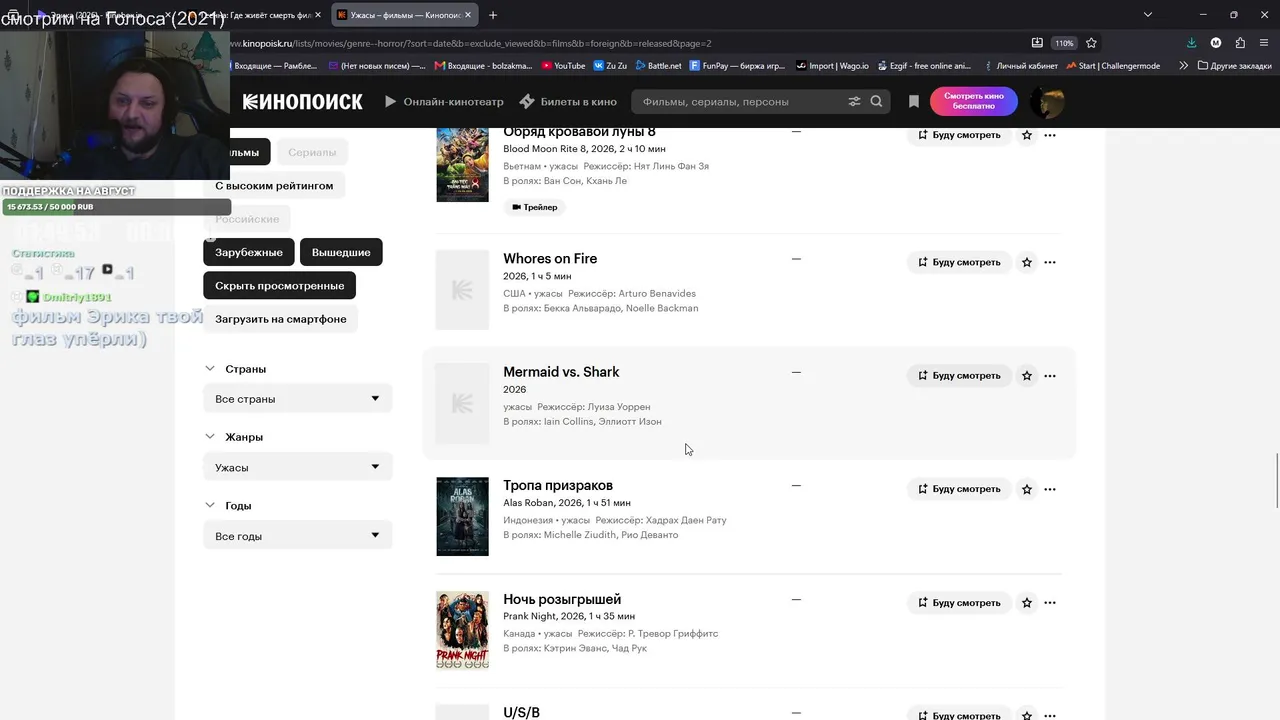The width and height of the screenshot is (1280, 720).
Task: Open more options for Whores on Fire
Action: [x=1050, y=262]
